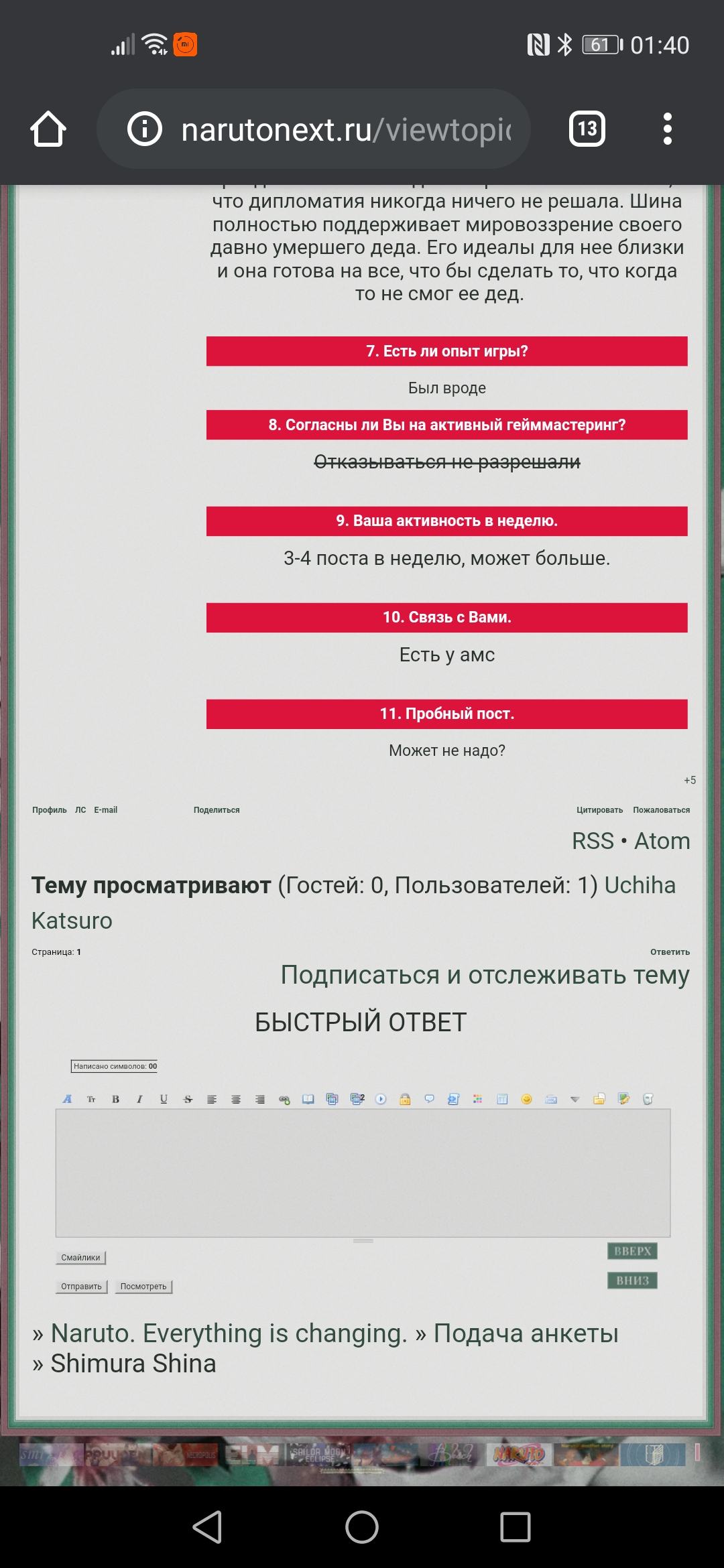
Task: Toggle italic formatting in quick reply
Action: (x=139, y=1099)
